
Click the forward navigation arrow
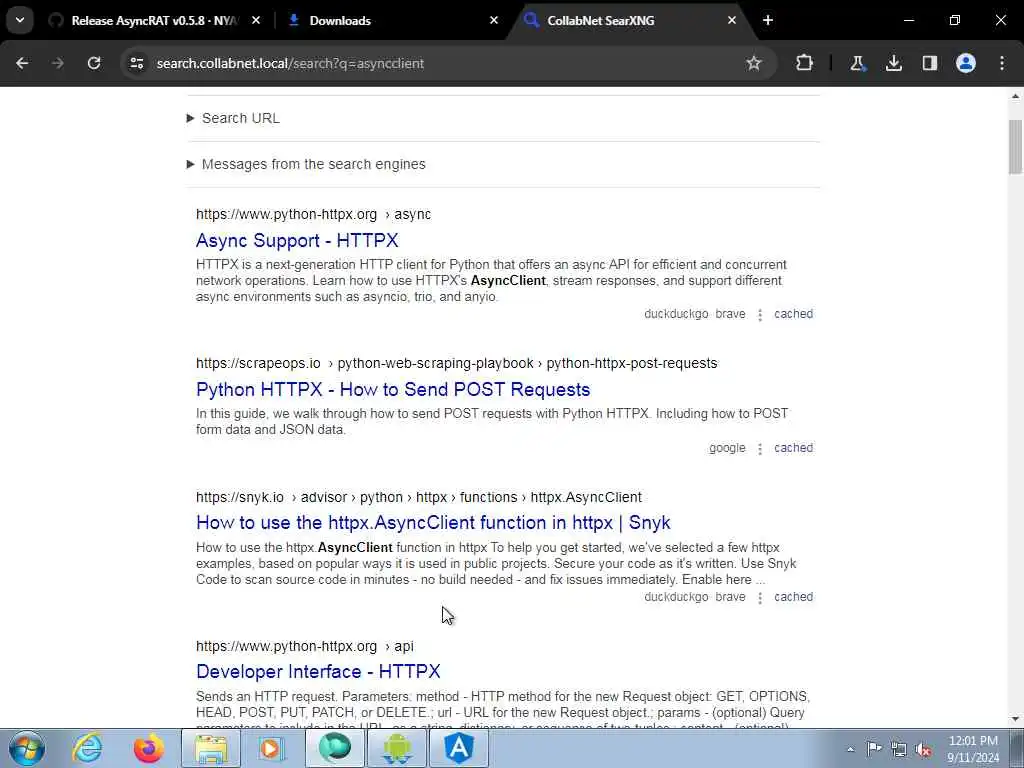[x=58, y=63]
